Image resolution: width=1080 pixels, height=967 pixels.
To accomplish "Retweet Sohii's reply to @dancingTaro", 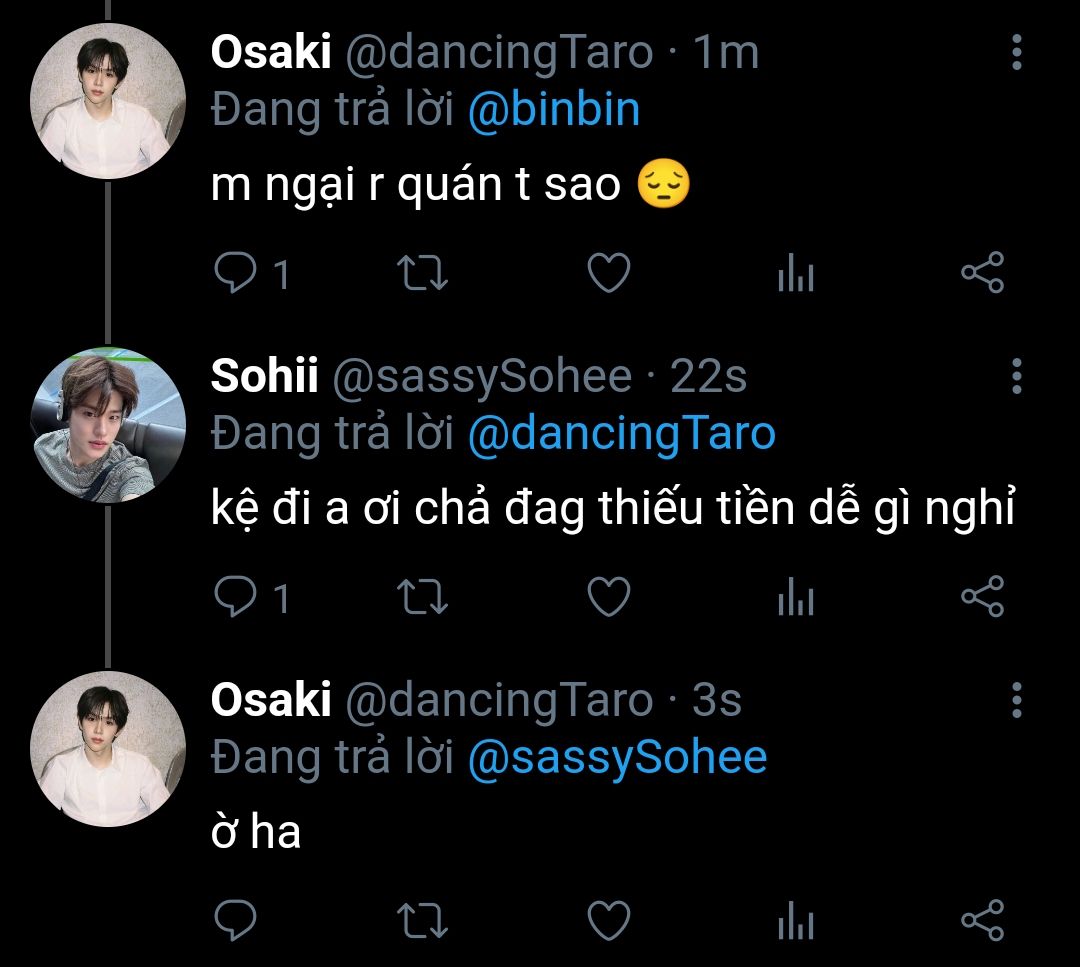I will [422, 596].
